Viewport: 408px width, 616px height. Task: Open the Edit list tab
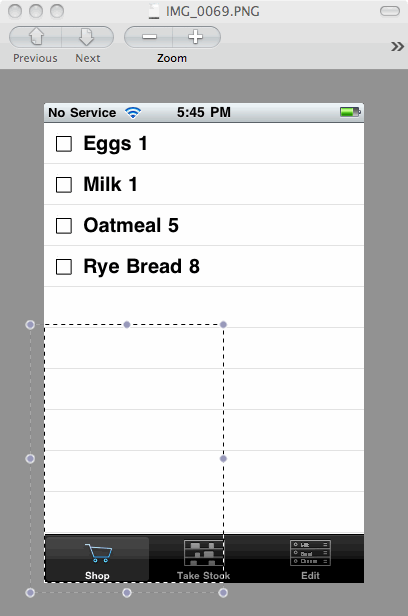coord(310,559)
